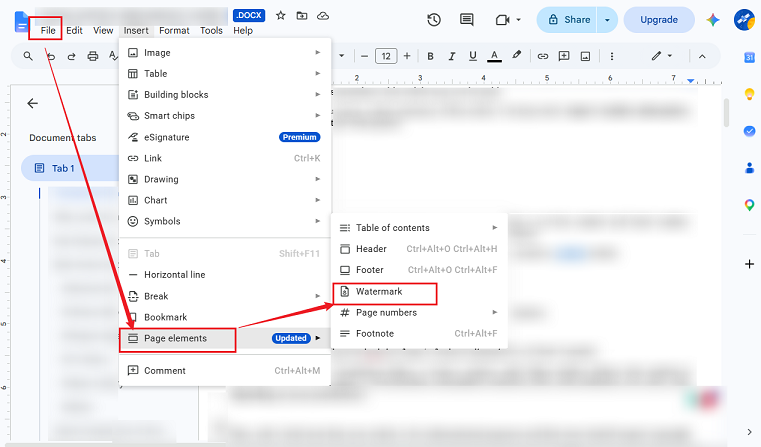Open Page elements submenu
This screenshot has width=761, height=447.
(x=225, y=338)
